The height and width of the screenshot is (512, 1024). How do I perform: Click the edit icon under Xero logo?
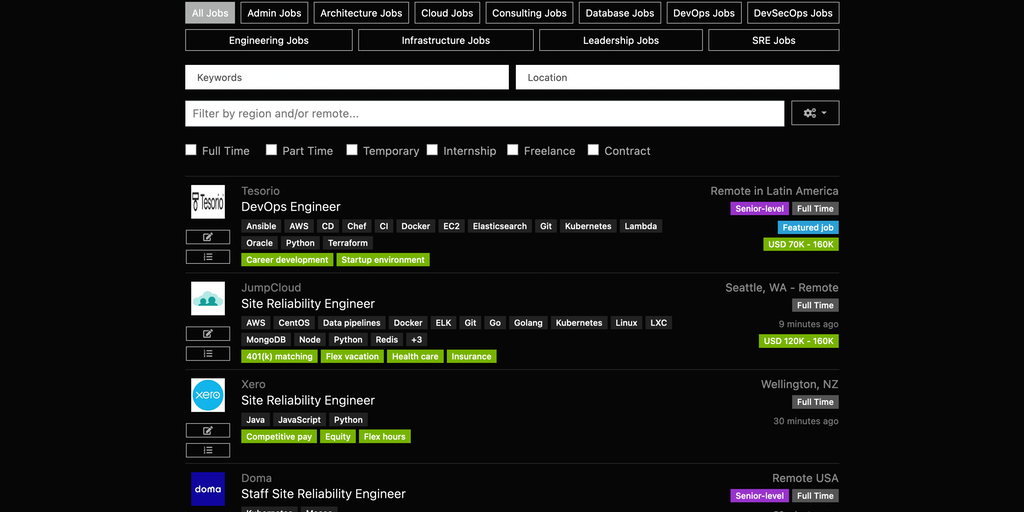(208, 430)
